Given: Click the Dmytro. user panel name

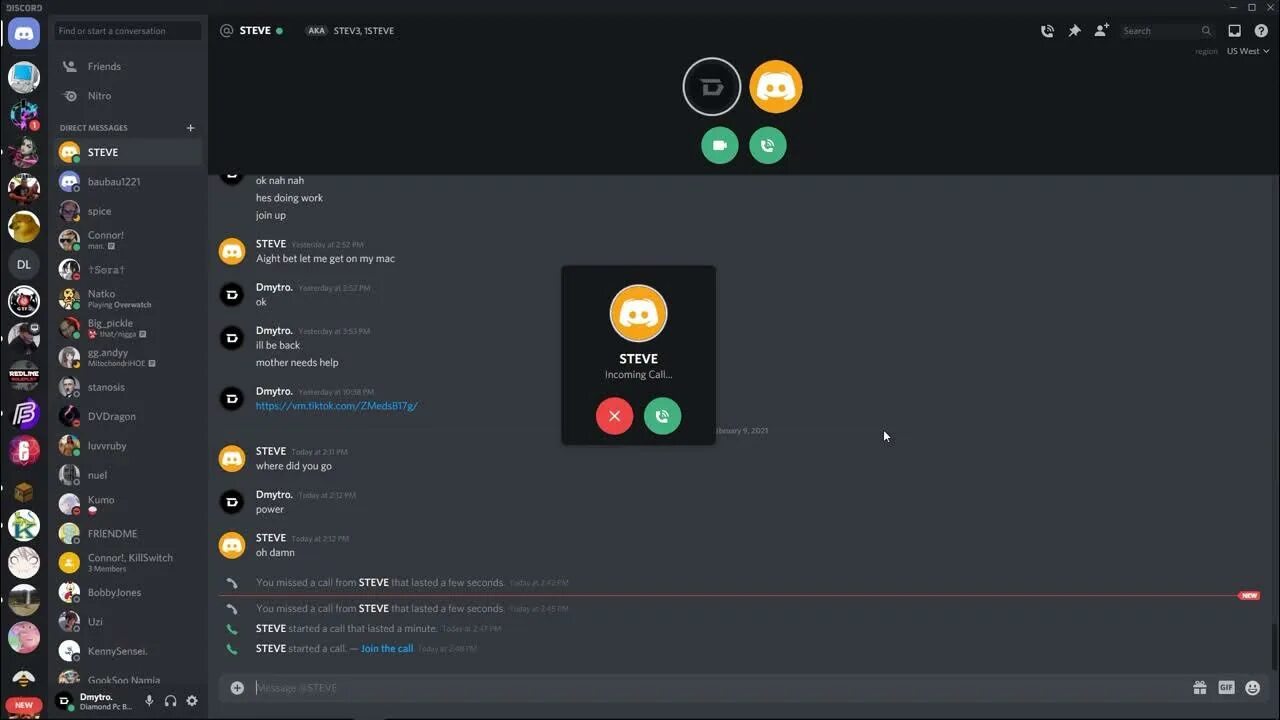Looking at the screenshot, I should coord(96,696).
